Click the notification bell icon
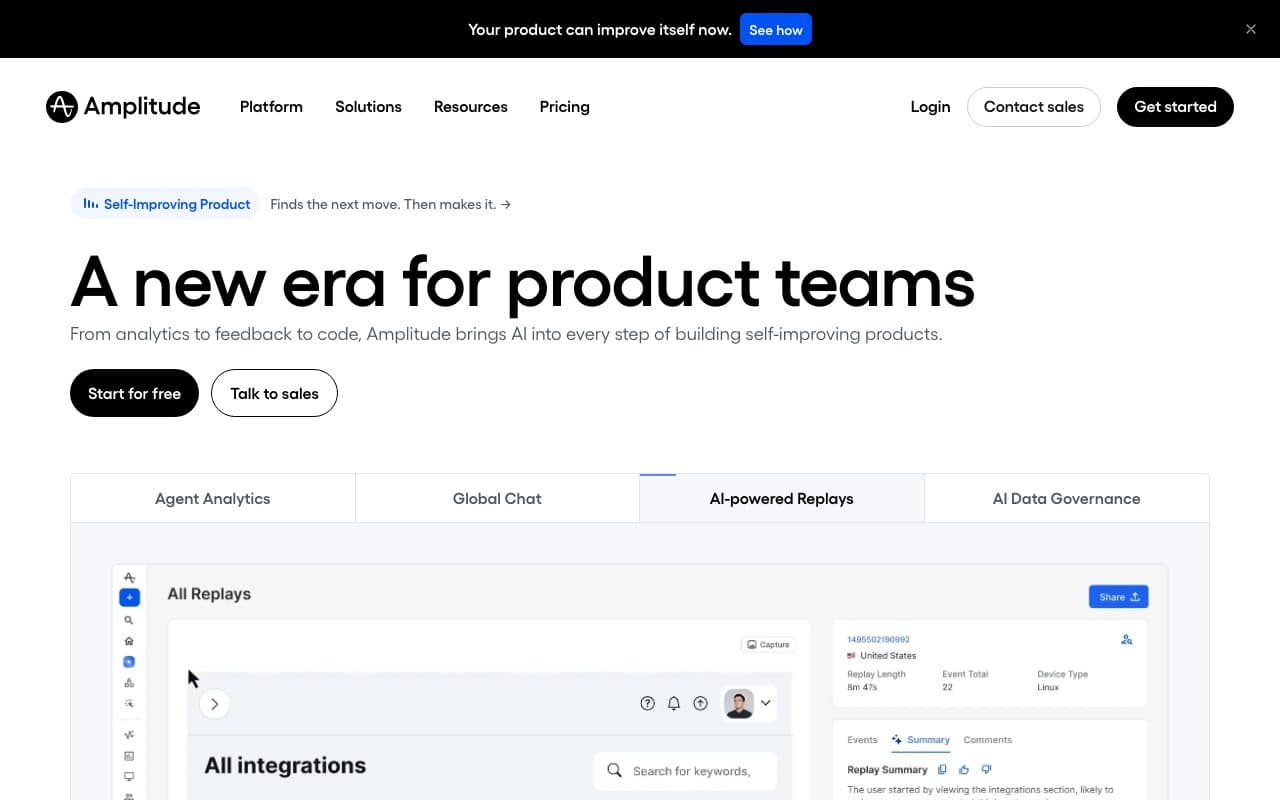This screenshot has width=1280, height=800. [x=674, y=704]
